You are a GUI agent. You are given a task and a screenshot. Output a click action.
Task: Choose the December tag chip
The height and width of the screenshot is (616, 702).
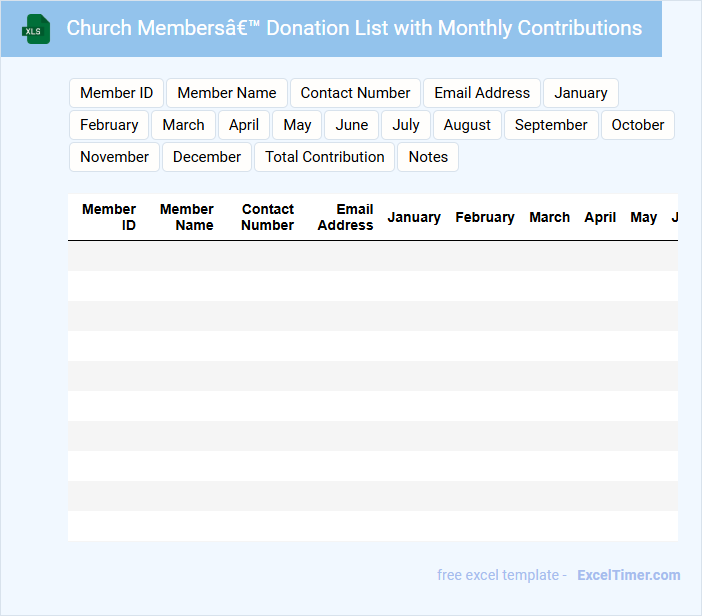pyautogui.click(x=207, y=157)
